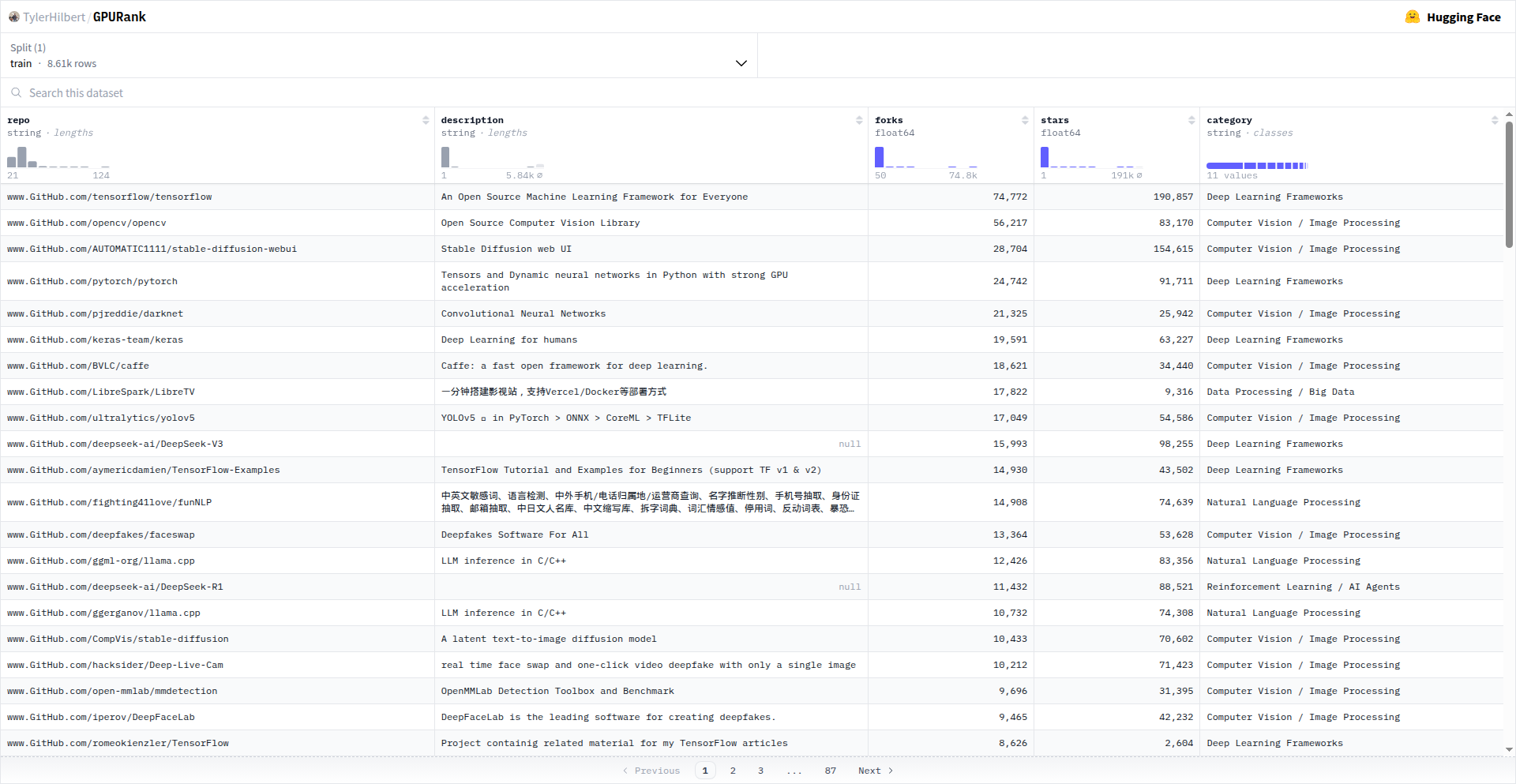Click the category classes bar
1516x784 pixels.
click(x=1257, y=166)
